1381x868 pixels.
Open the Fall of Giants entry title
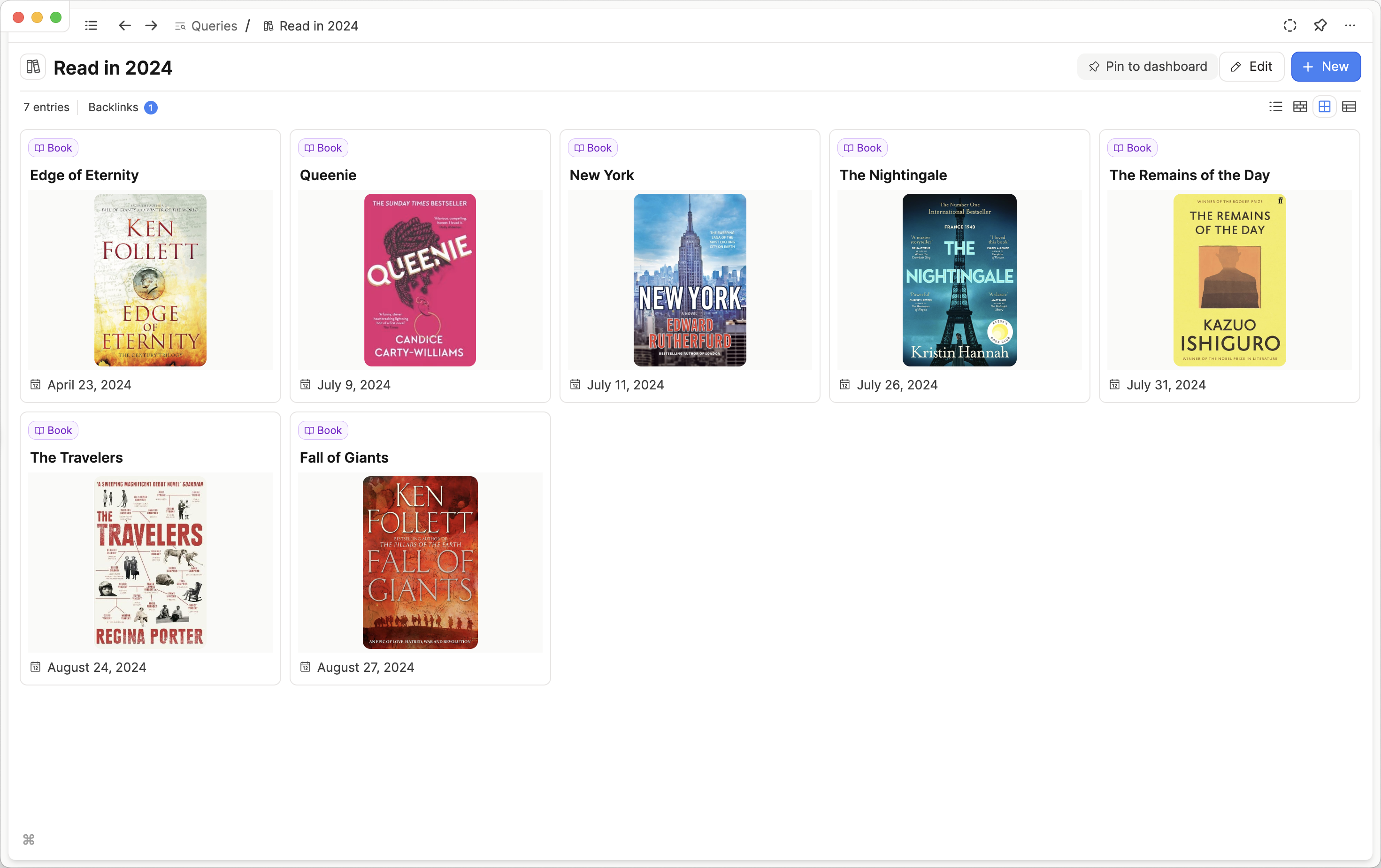344,457
